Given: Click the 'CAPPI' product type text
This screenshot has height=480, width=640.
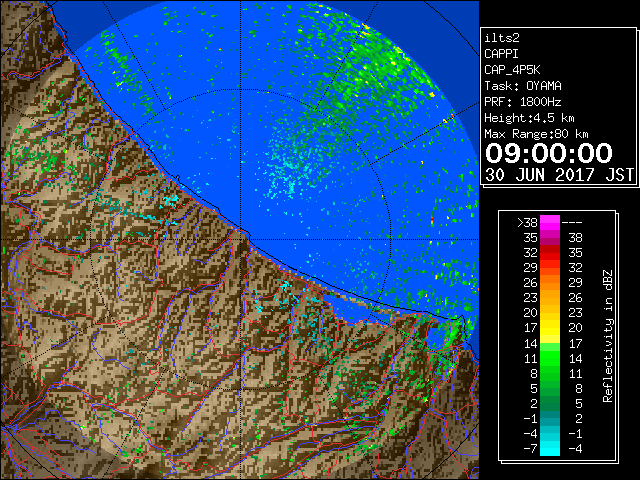Looking at the screenshot, I should 501,54.
